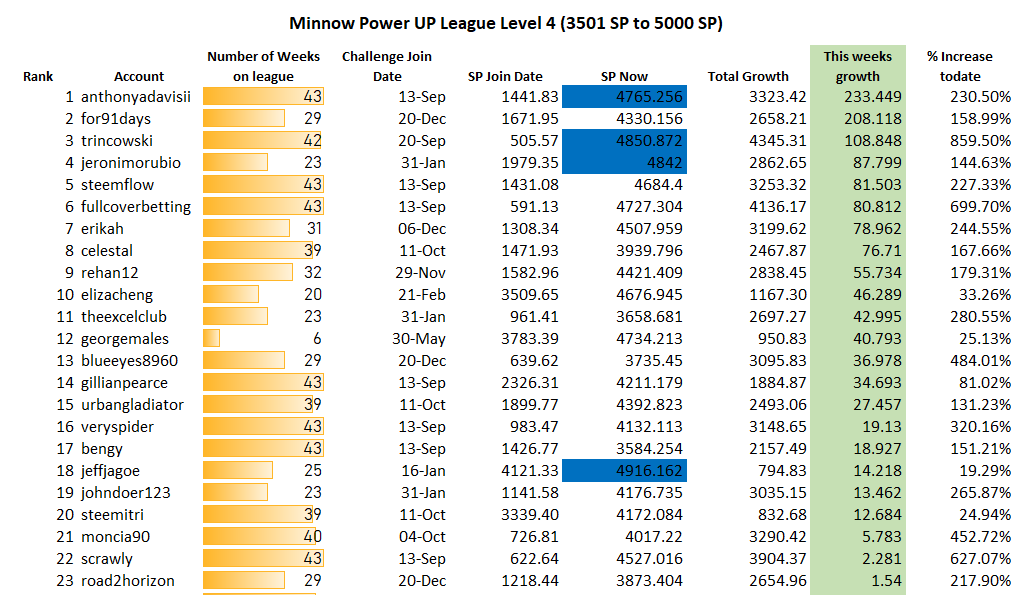The height and width of the screenshot is (595, 1015).
Task: Click join date cell 16-Jan
Action: pos(423,471)
